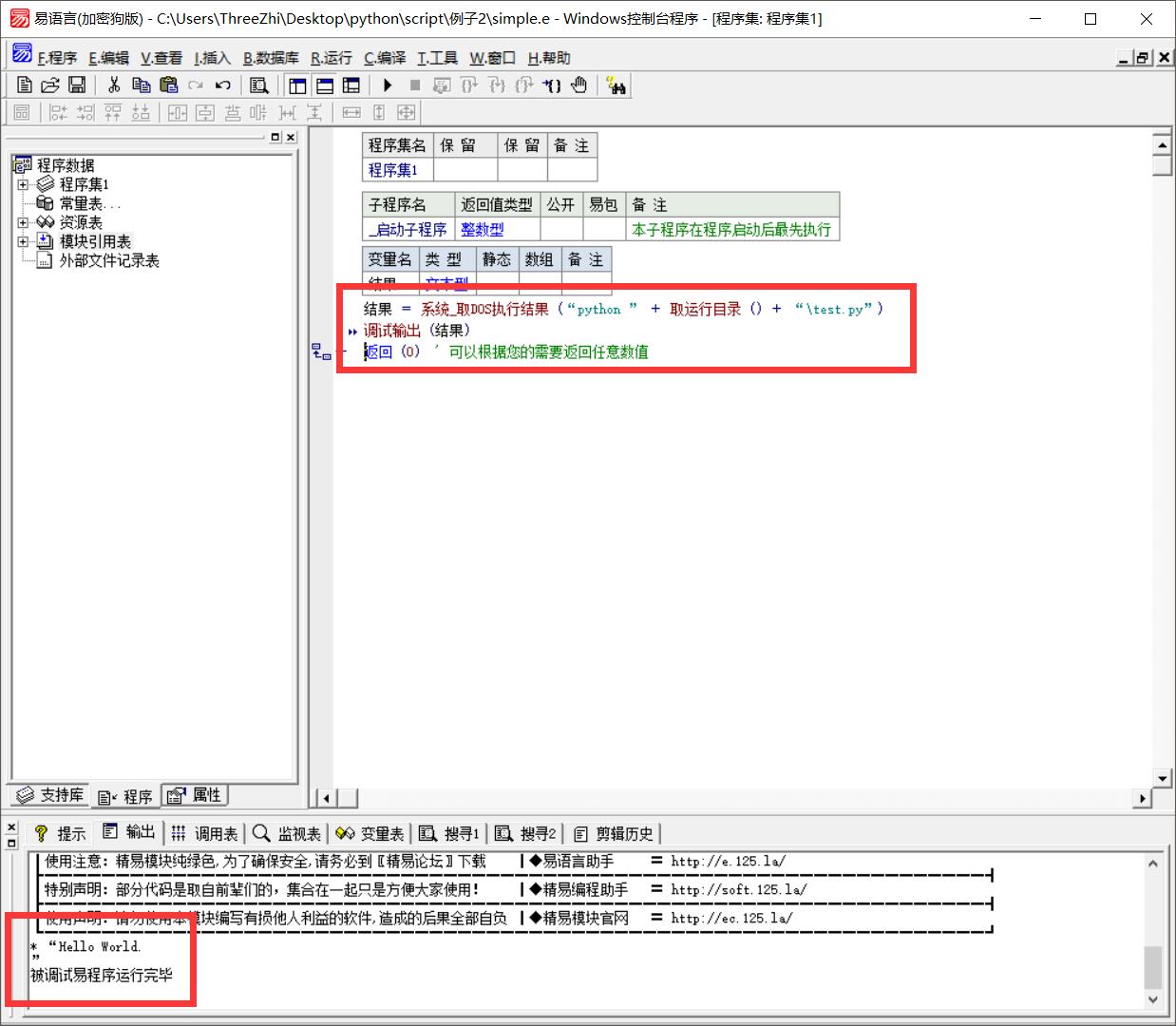Click the code editor horizontal scroll-left arrow

point(325,798)
